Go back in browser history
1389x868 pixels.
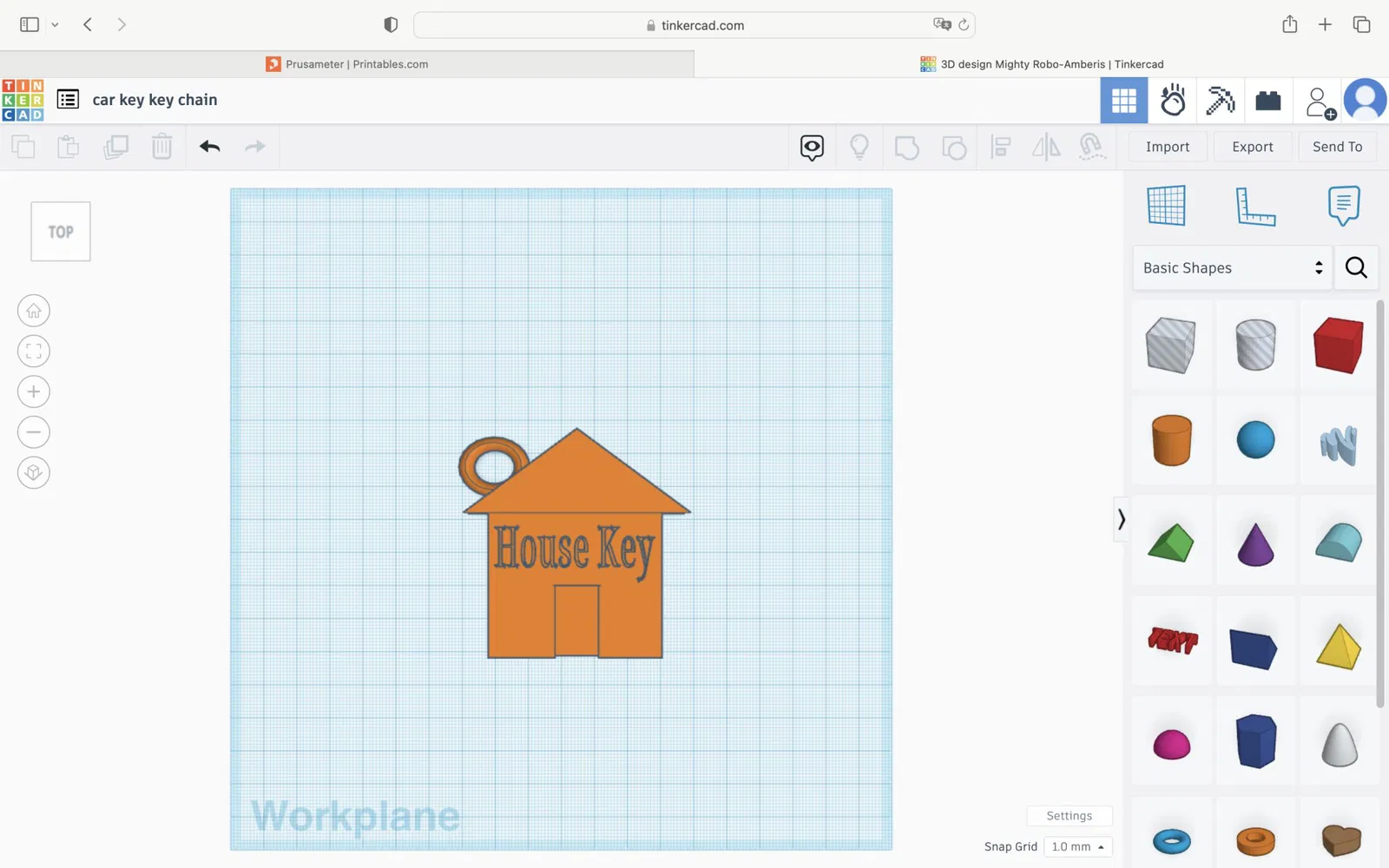88,25
